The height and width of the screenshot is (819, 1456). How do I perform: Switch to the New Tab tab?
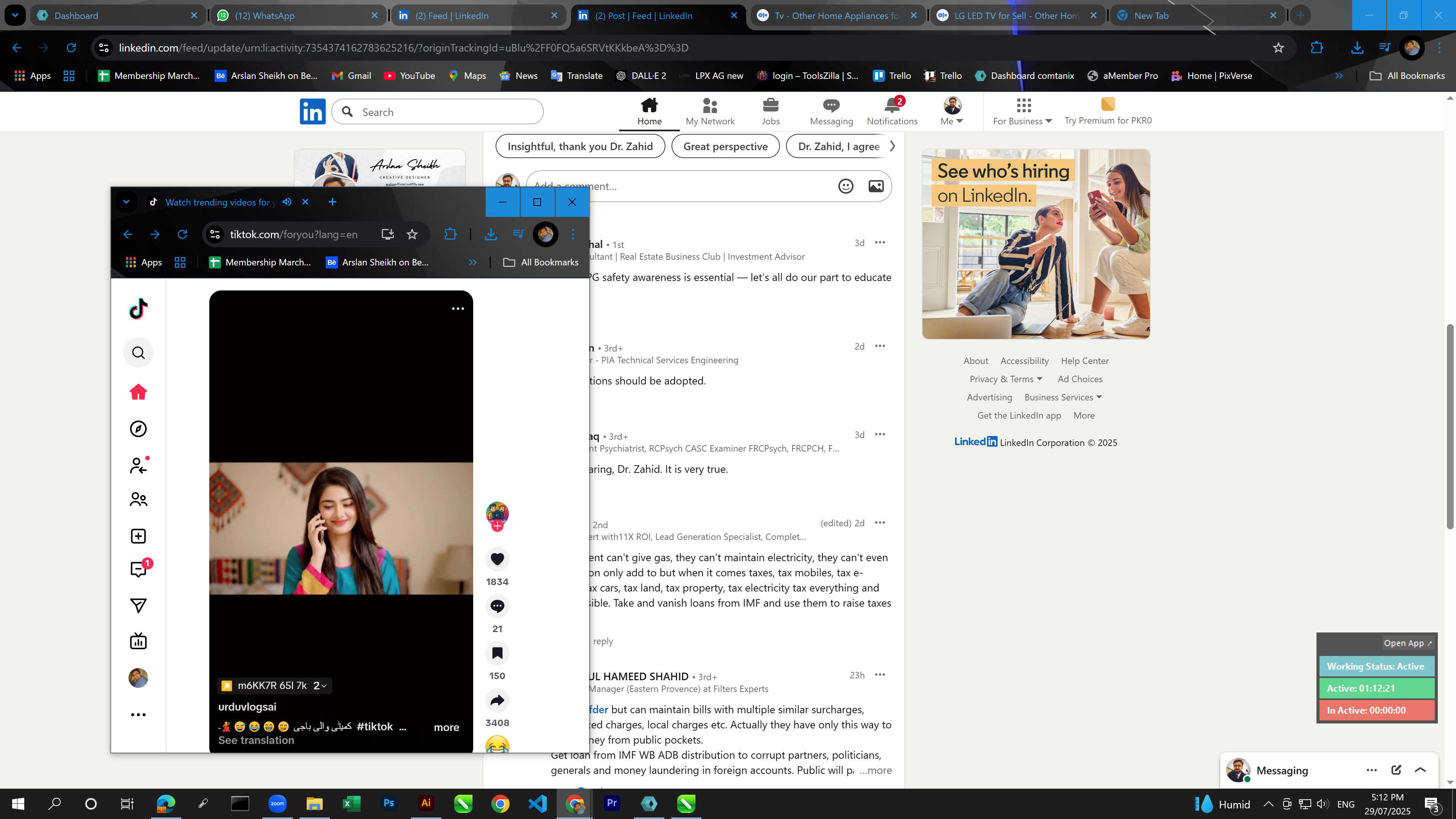pyautogui.click(x=1197, y=15)
